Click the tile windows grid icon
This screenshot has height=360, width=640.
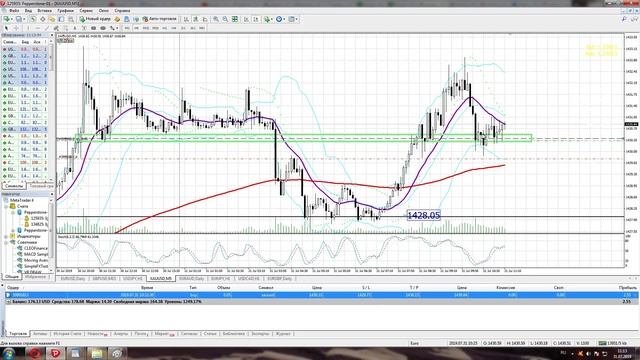[x=235, y=19]
